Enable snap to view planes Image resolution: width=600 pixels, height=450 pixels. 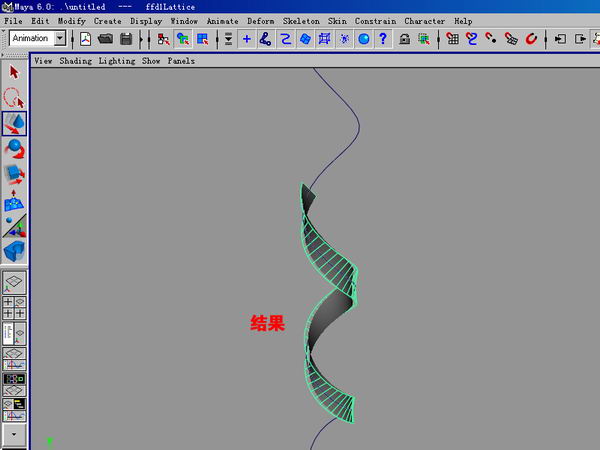pos(511,39)
